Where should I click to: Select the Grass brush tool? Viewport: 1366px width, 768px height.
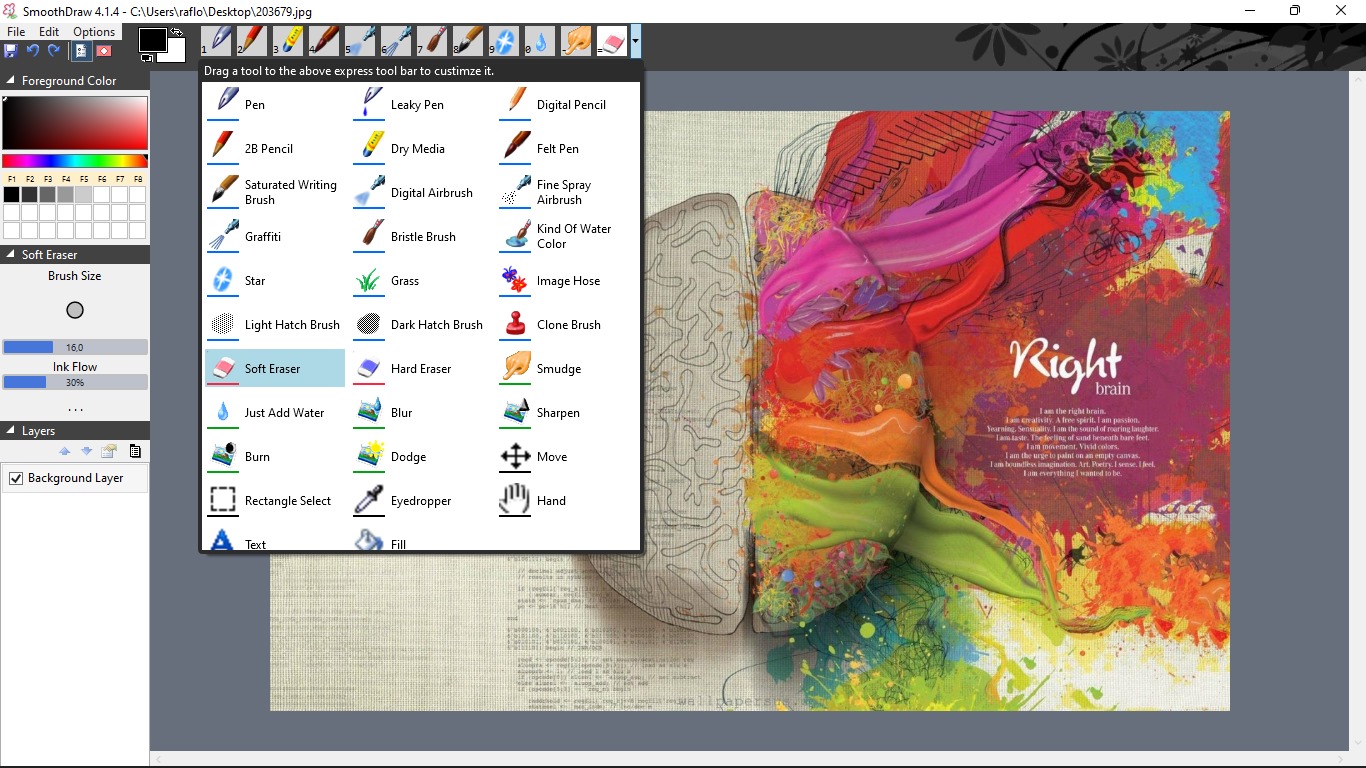coord(420,280)
